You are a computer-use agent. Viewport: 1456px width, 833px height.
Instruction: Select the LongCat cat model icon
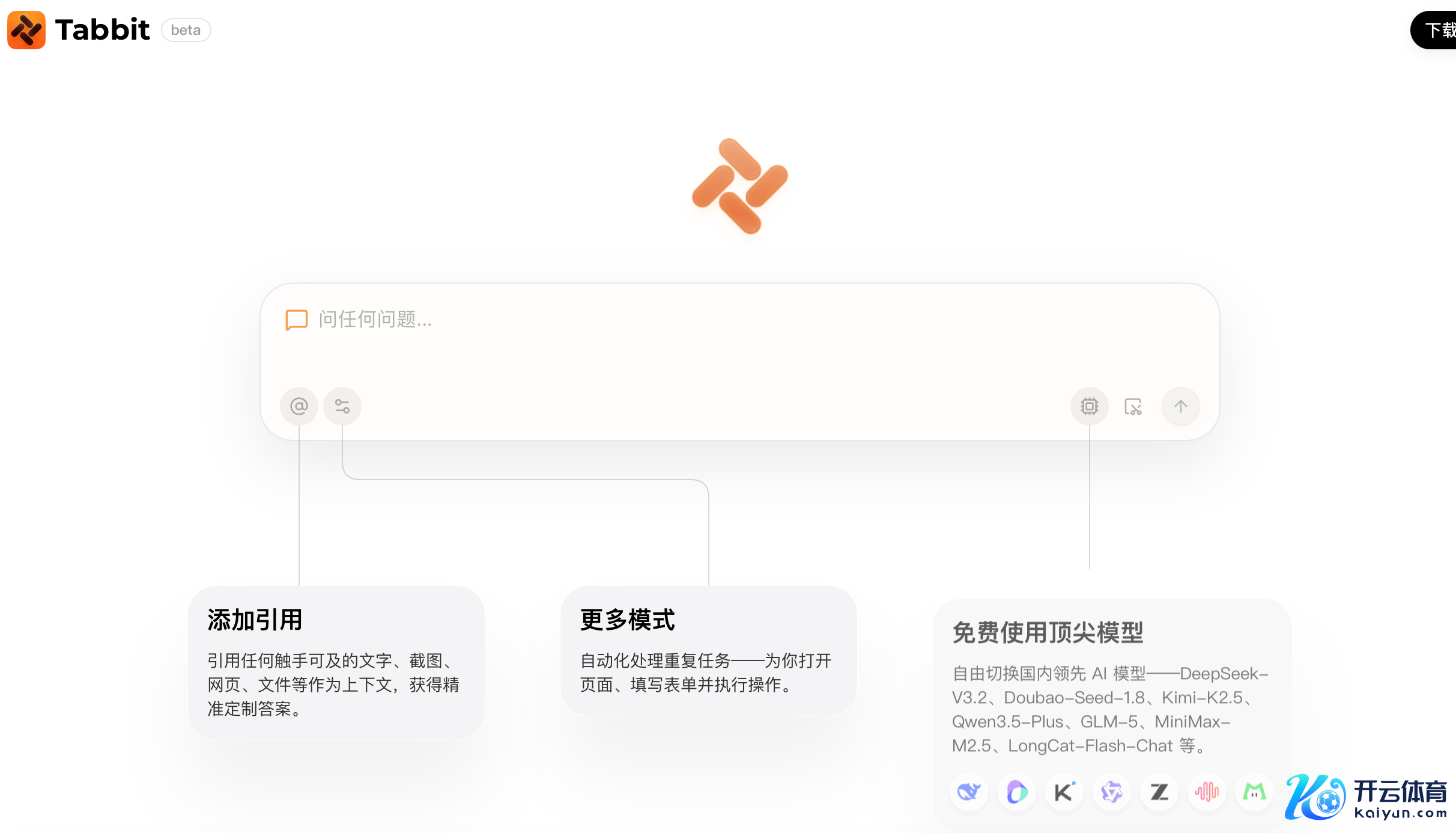click(x=1254, y=792)
